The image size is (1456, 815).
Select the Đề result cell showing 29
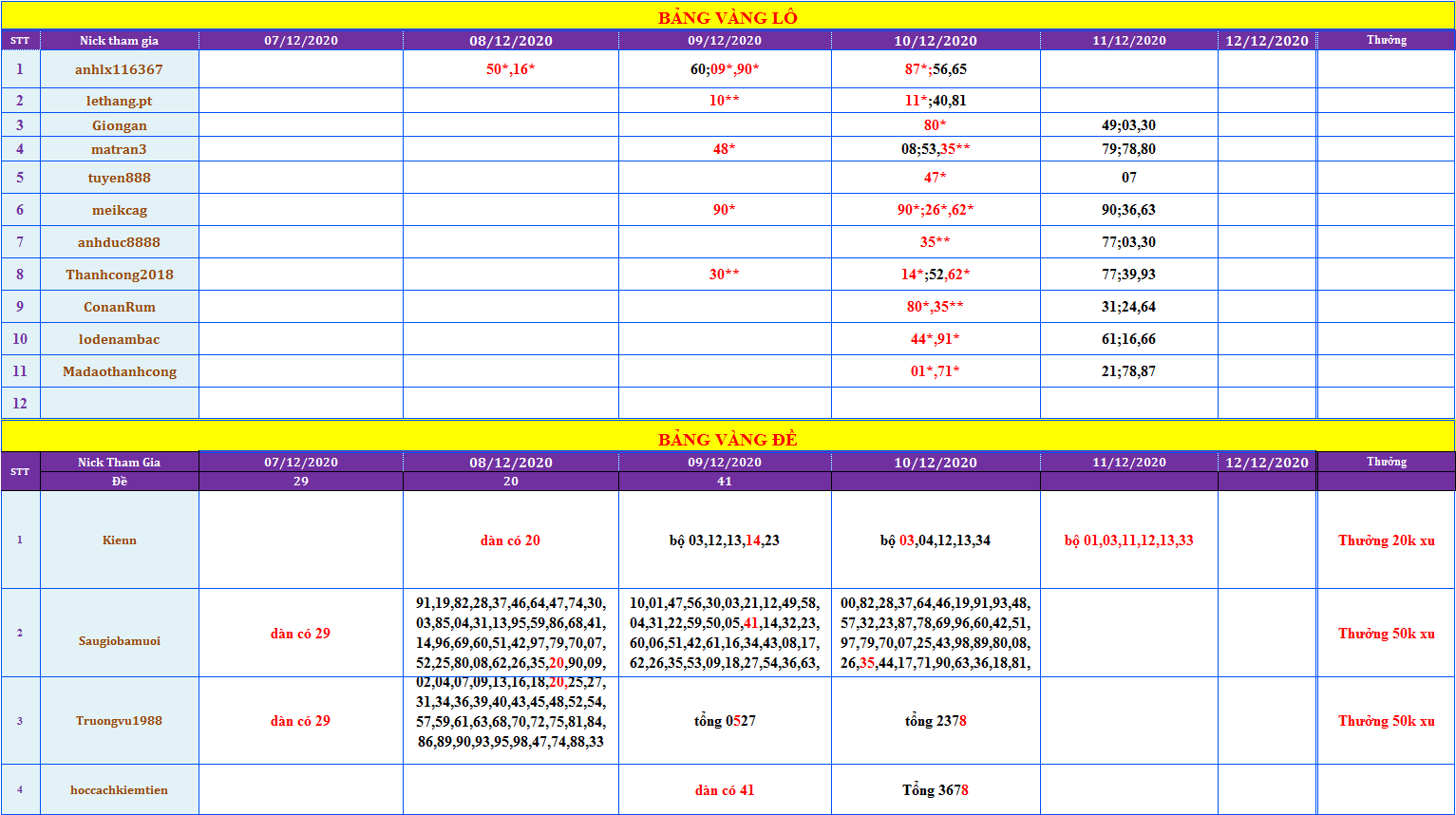(x=301, y=481)
